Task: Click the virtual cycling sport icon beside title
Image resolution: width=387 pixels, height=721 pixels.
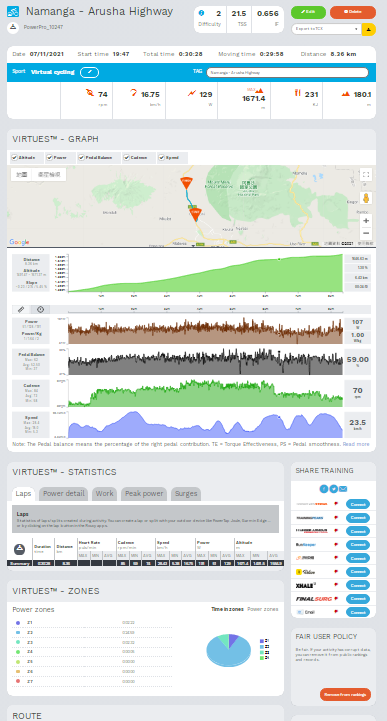Action: [13, 12]
